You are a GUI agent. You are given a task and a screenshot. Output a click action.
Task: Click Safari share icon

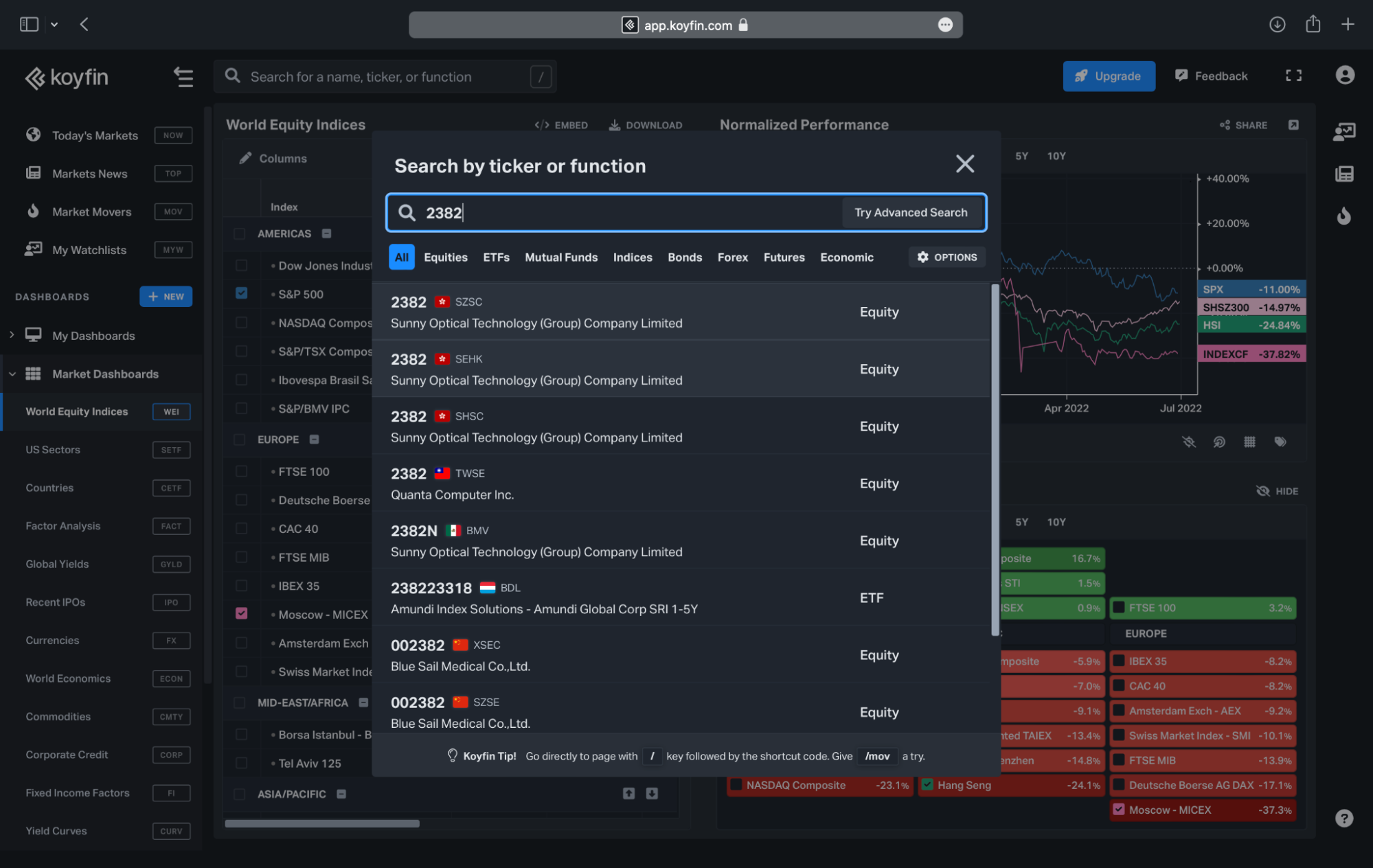pyautogui.click(x=1313, y=24)
